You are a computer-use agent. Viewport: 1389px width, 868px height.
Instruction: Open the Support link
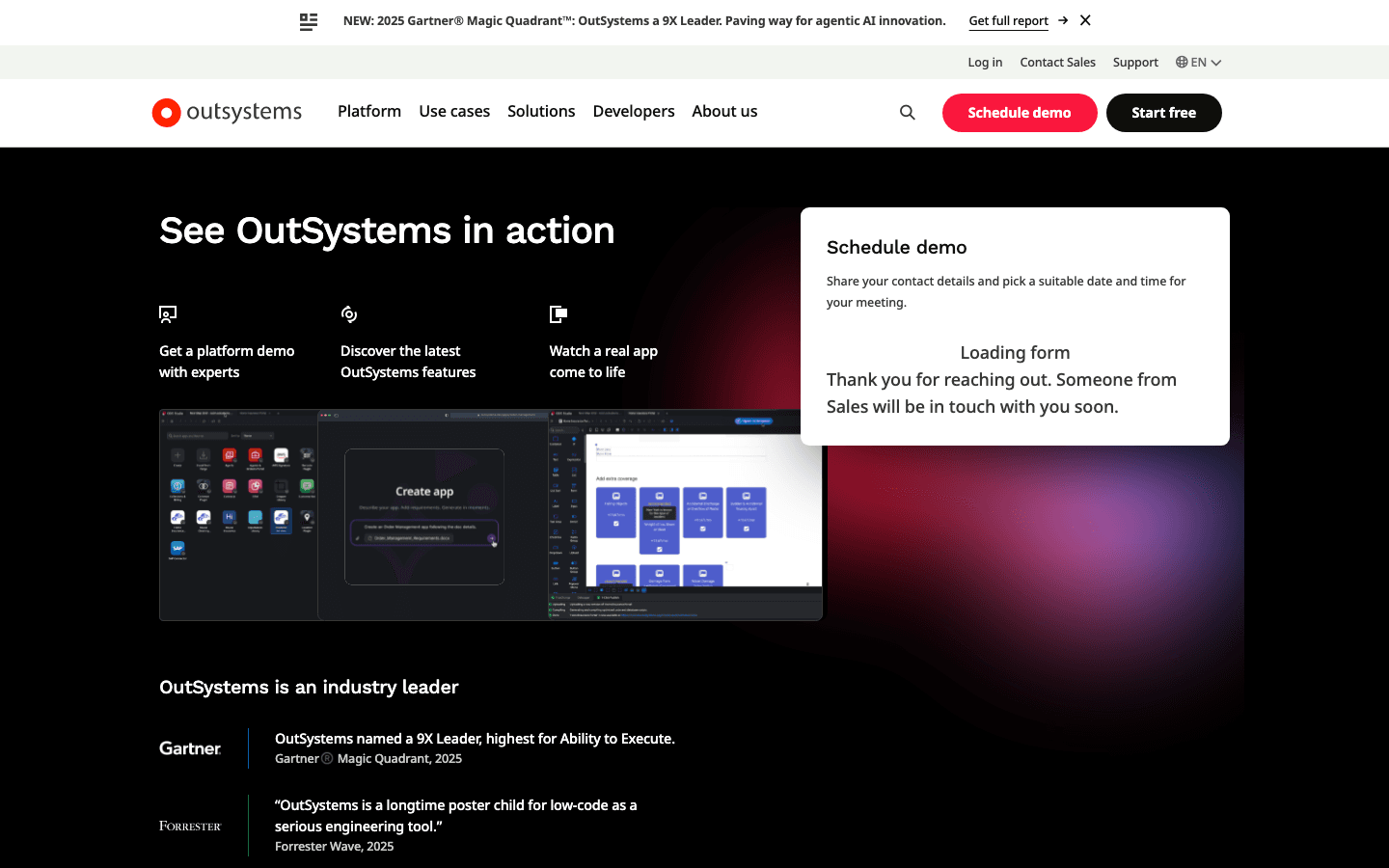[1135, 62]
